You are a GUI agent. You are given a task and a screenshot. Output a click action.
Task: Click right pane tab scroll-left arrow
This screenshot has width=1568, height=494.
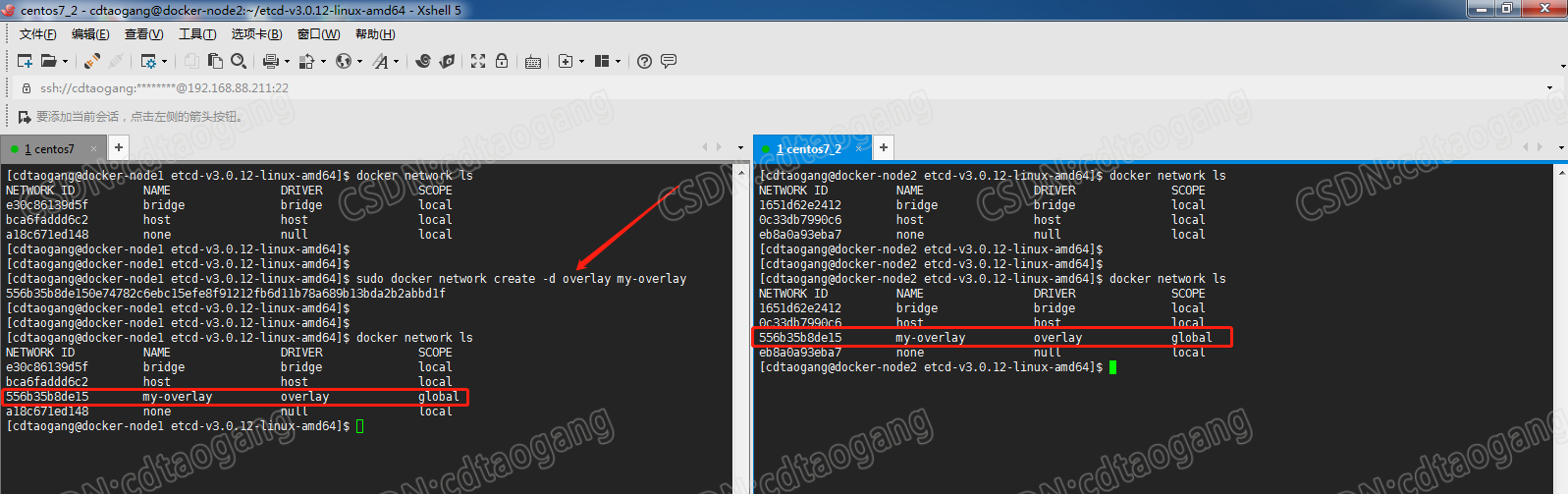pyautogui.click(x=1525, y=147)
